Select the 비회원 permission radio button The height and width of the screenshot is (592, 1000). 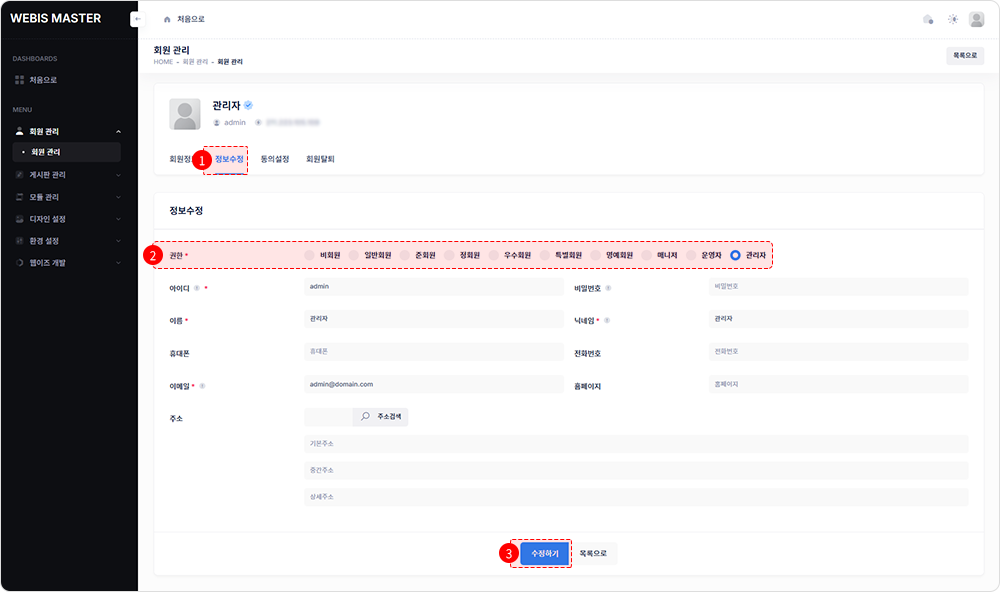click(x=311, y=256)
